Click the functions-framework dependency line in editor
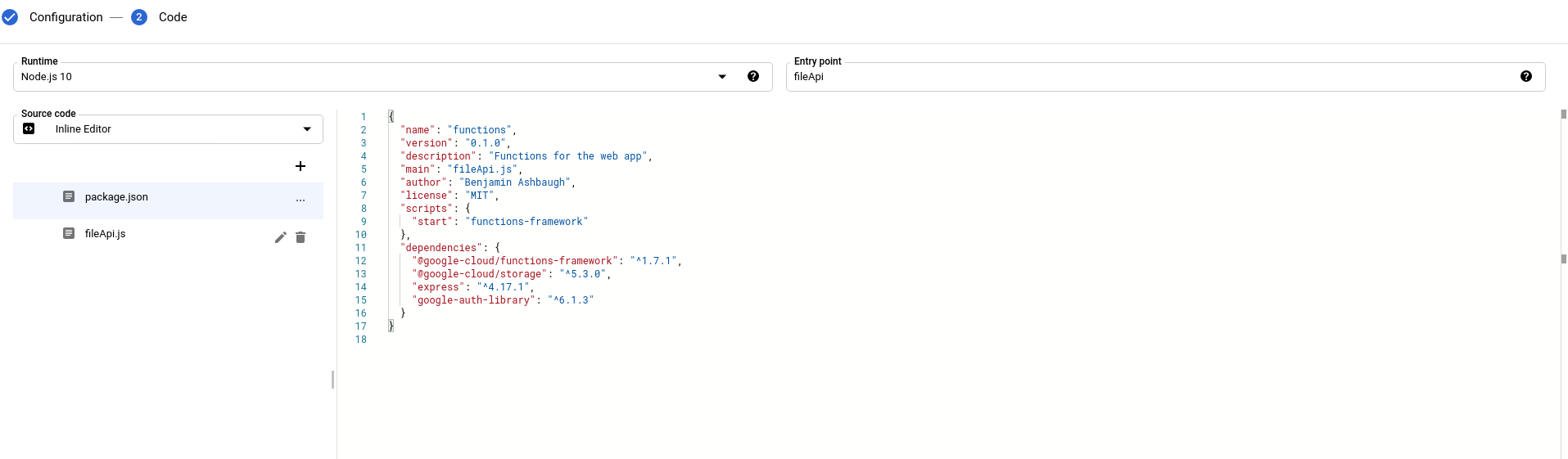The image size is (1568, 459). click(x=546, y=261)
